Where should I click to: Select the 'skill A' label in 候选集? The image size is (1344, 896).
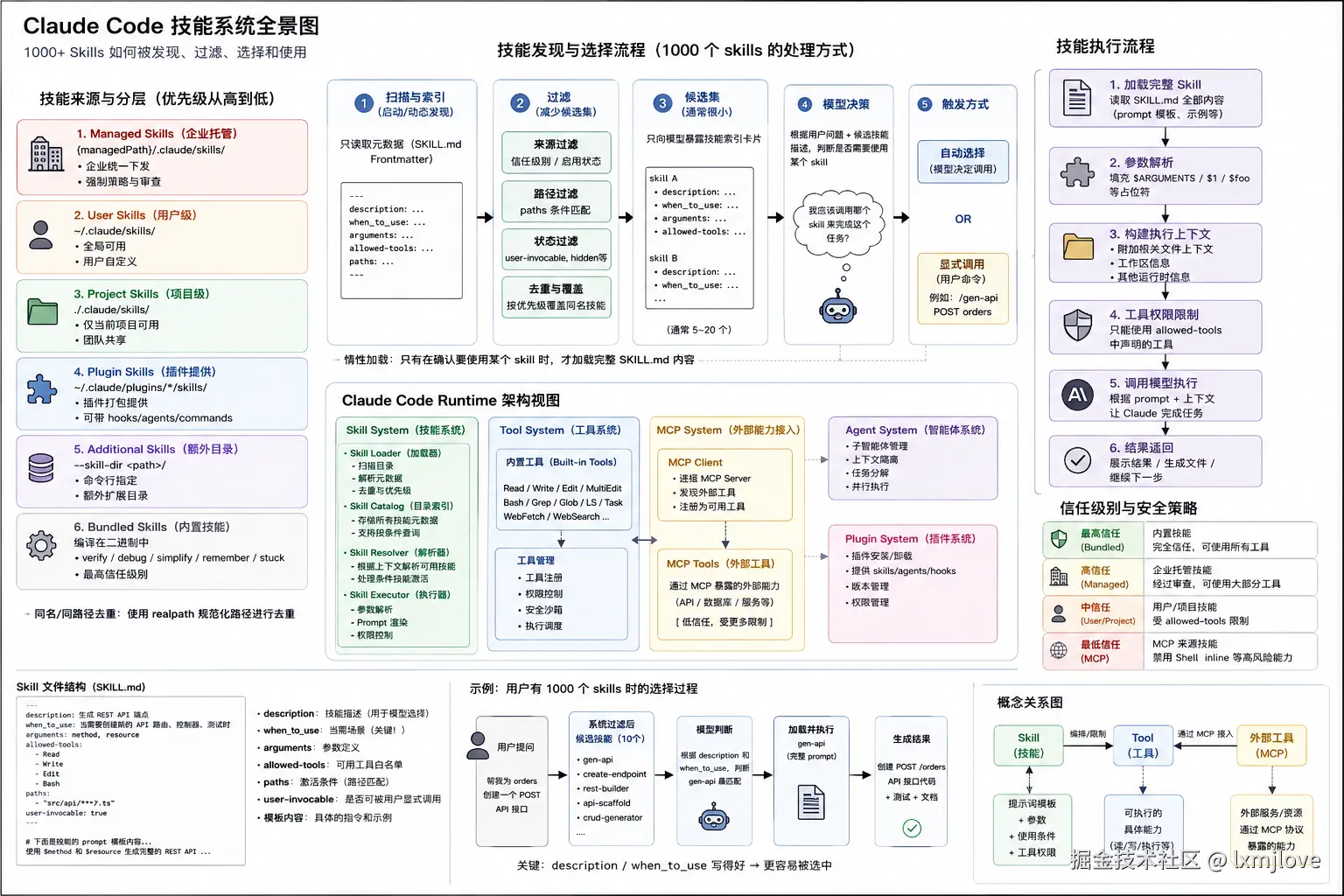coord(663,178)
